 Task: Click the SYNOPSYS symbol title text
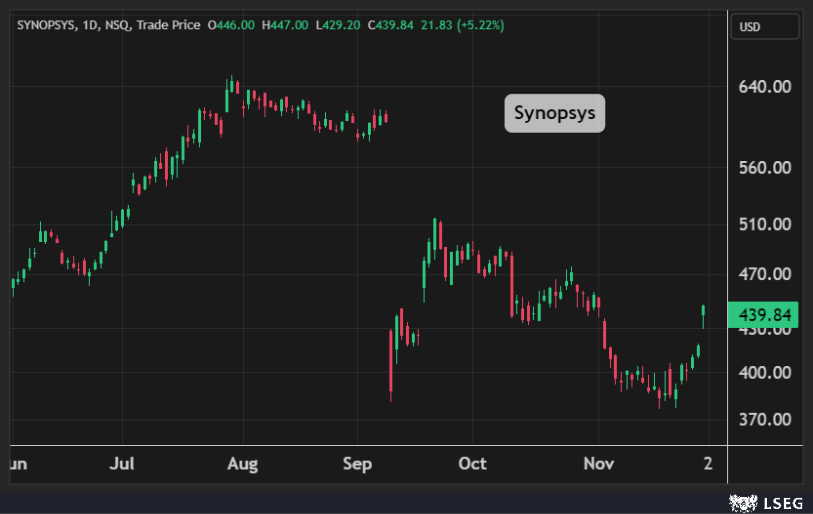coord(50,24)
